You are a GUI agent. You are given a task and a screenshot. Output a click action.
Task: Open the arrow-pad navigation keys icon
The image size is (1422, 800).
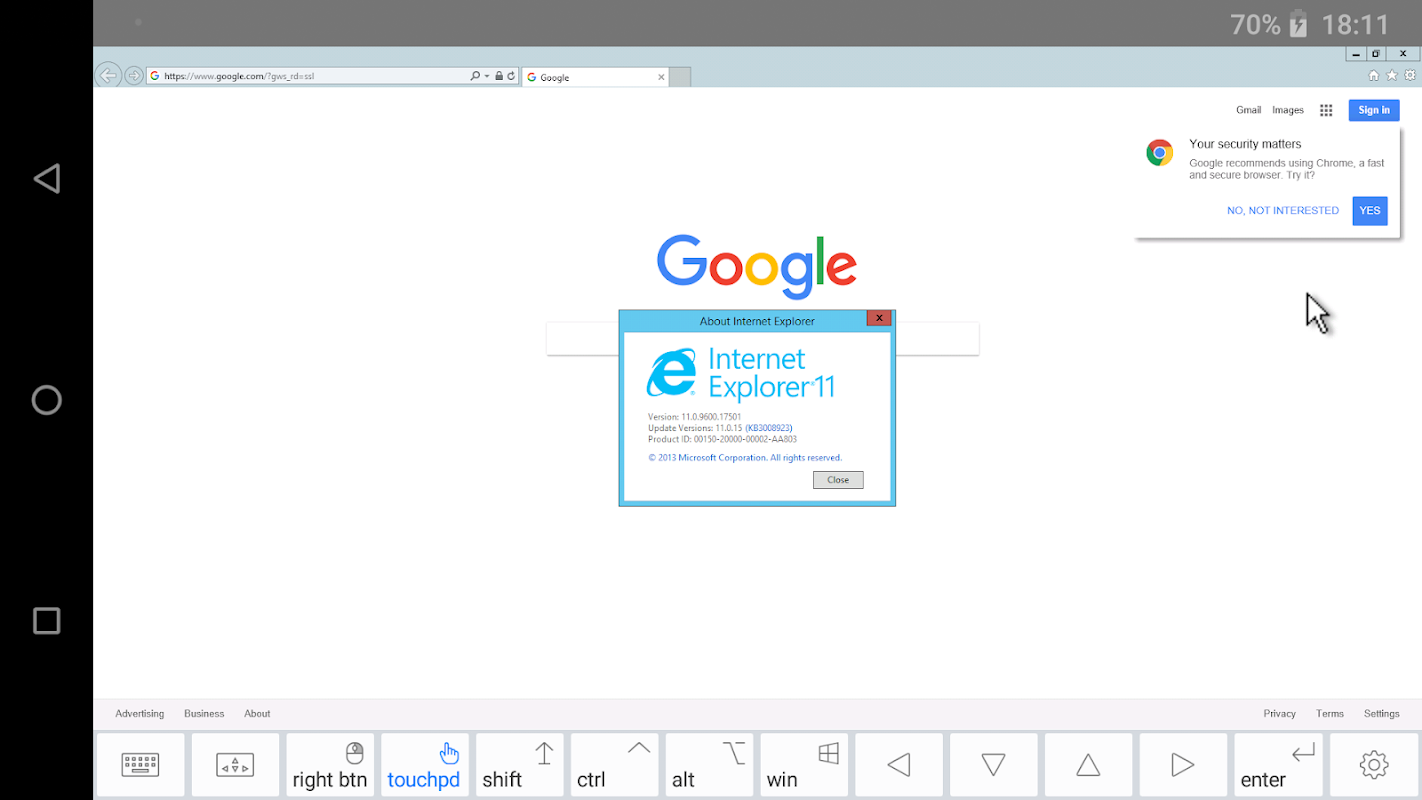click(235, 765)
